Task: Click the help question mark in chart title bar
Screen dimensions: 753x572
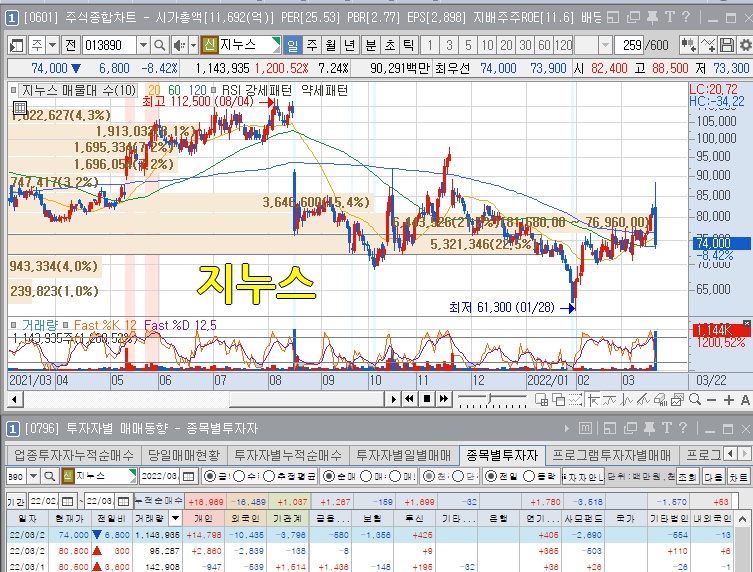Action: click(x=686, y=17)
